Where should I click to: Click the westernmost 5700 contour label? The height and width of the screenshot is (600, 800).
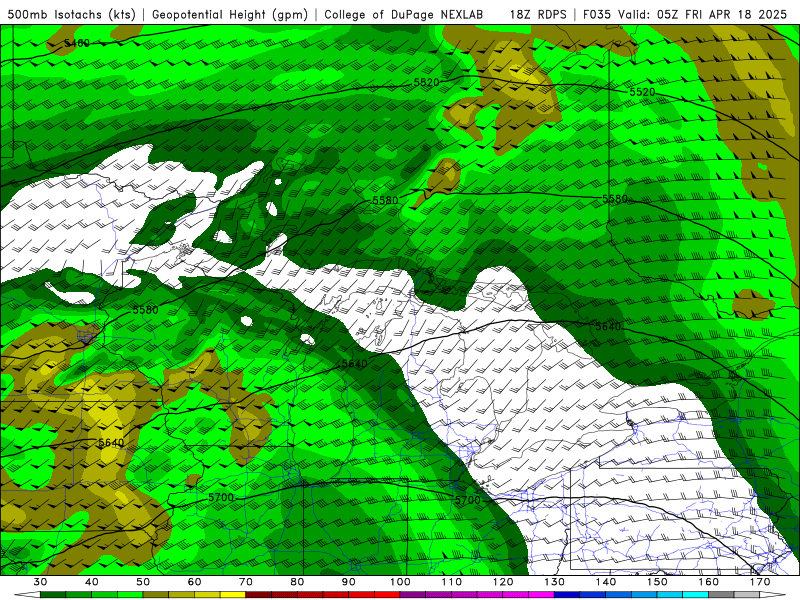221,497
